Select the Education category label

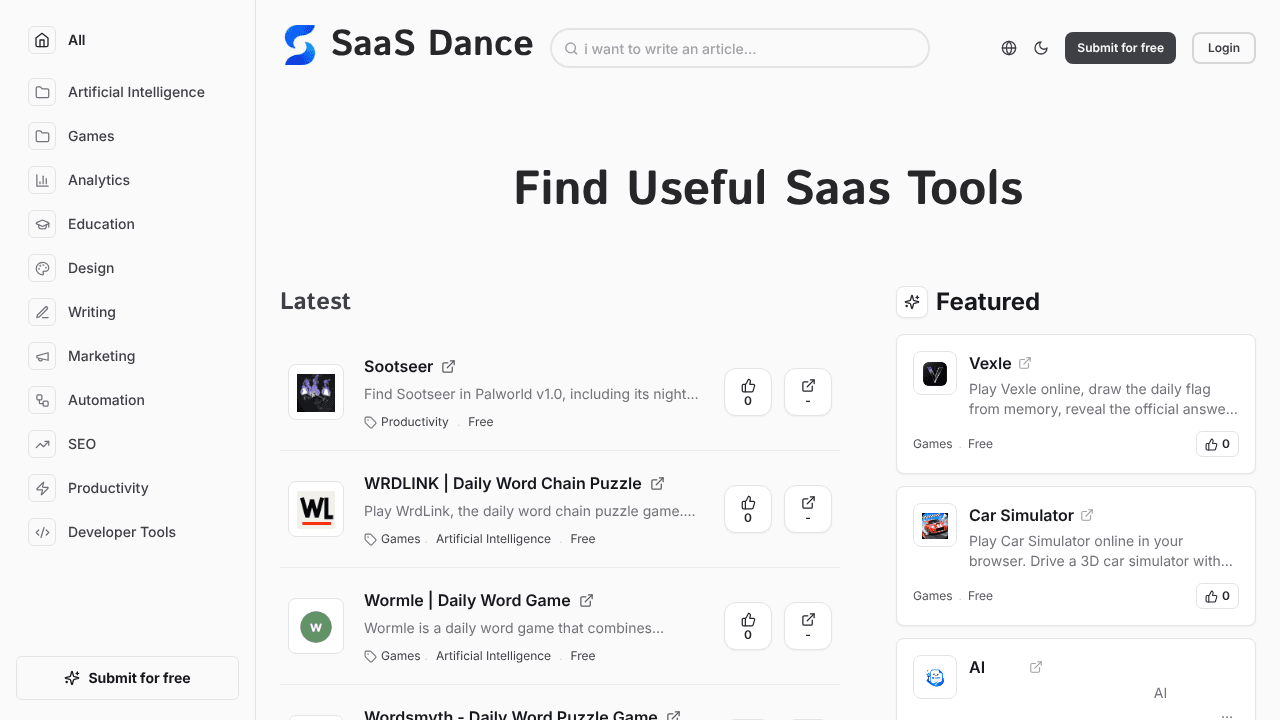(x=101, y=224)
